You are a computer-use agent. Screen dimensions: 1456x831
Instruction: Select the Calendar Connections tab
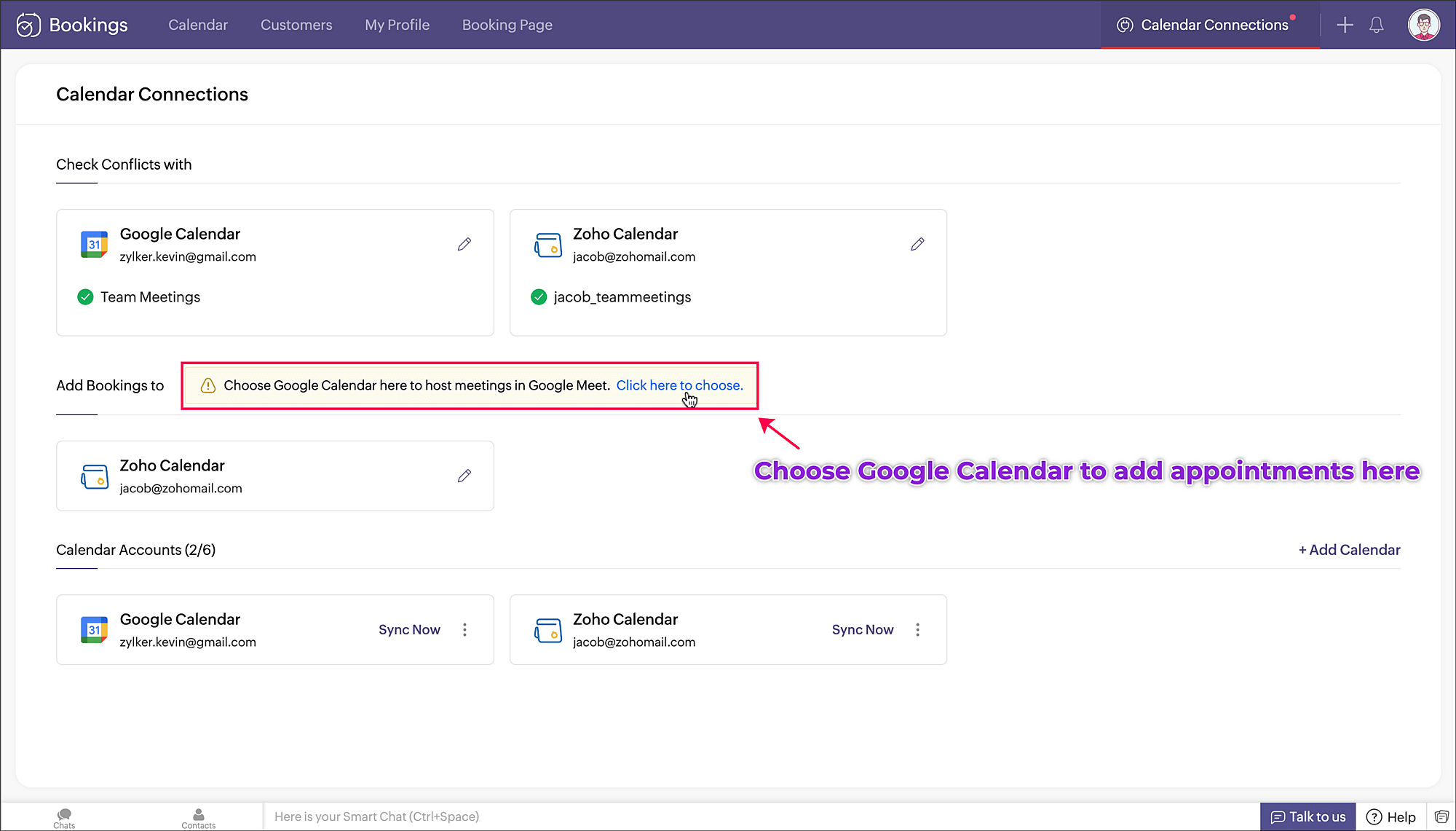[1210, 25]
